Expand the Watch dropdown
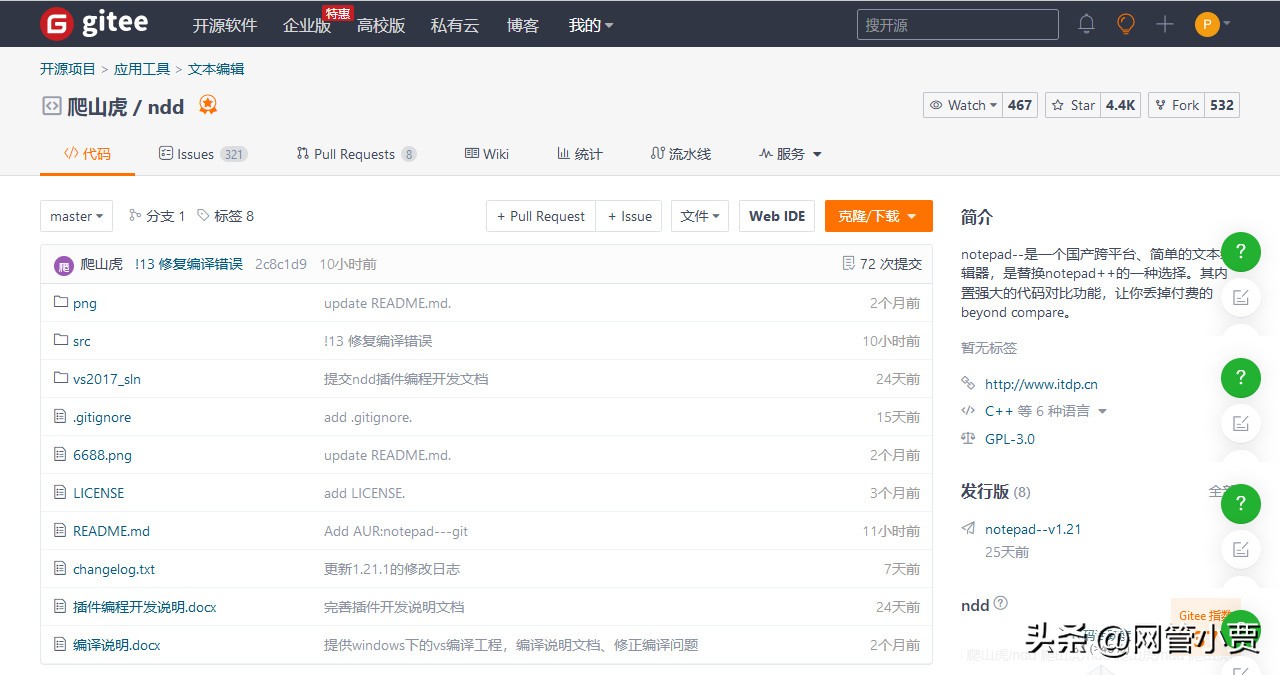Screen dimensions: 1280x675 click(961, 105)
